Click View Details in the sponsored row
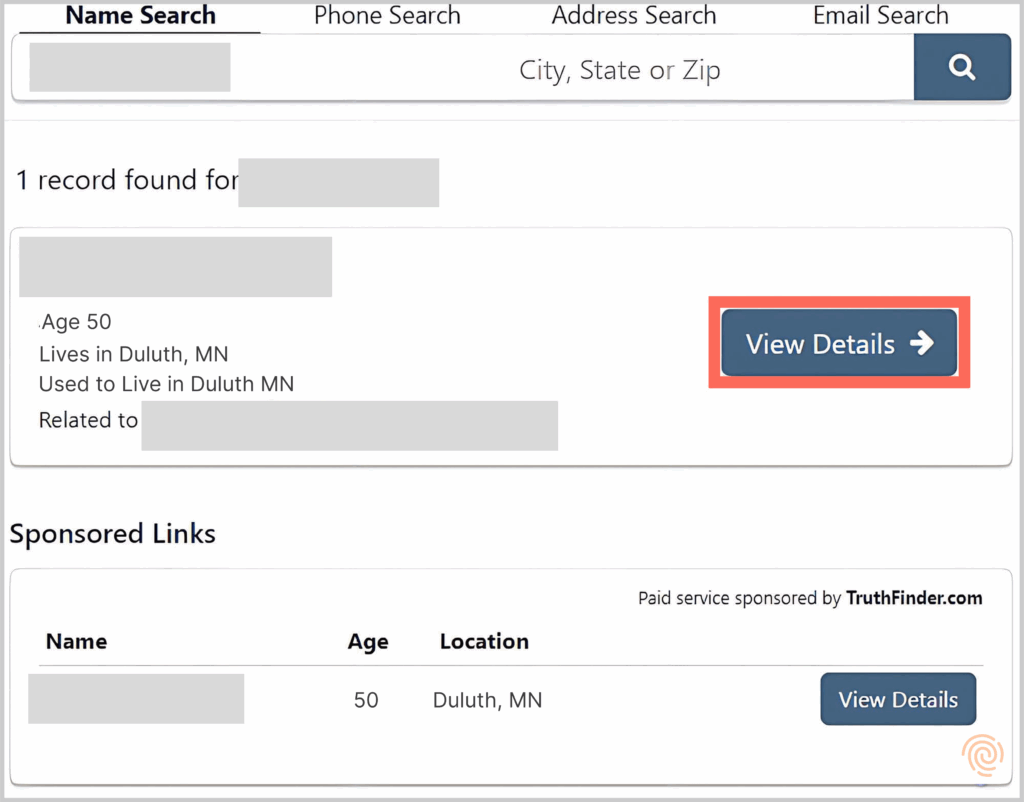Image resolution: width=1024 pixels, height=802 pixels. 897,699
